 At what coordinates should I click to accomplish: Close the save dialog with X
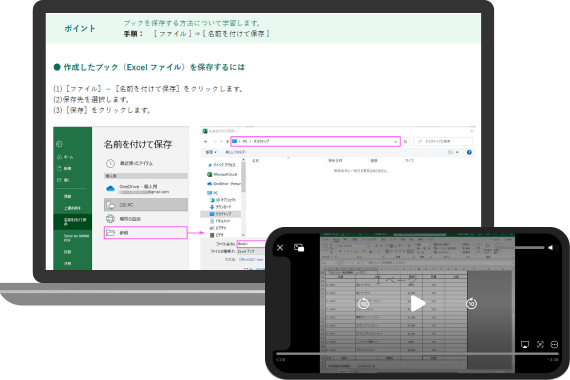tap(471, 131)
